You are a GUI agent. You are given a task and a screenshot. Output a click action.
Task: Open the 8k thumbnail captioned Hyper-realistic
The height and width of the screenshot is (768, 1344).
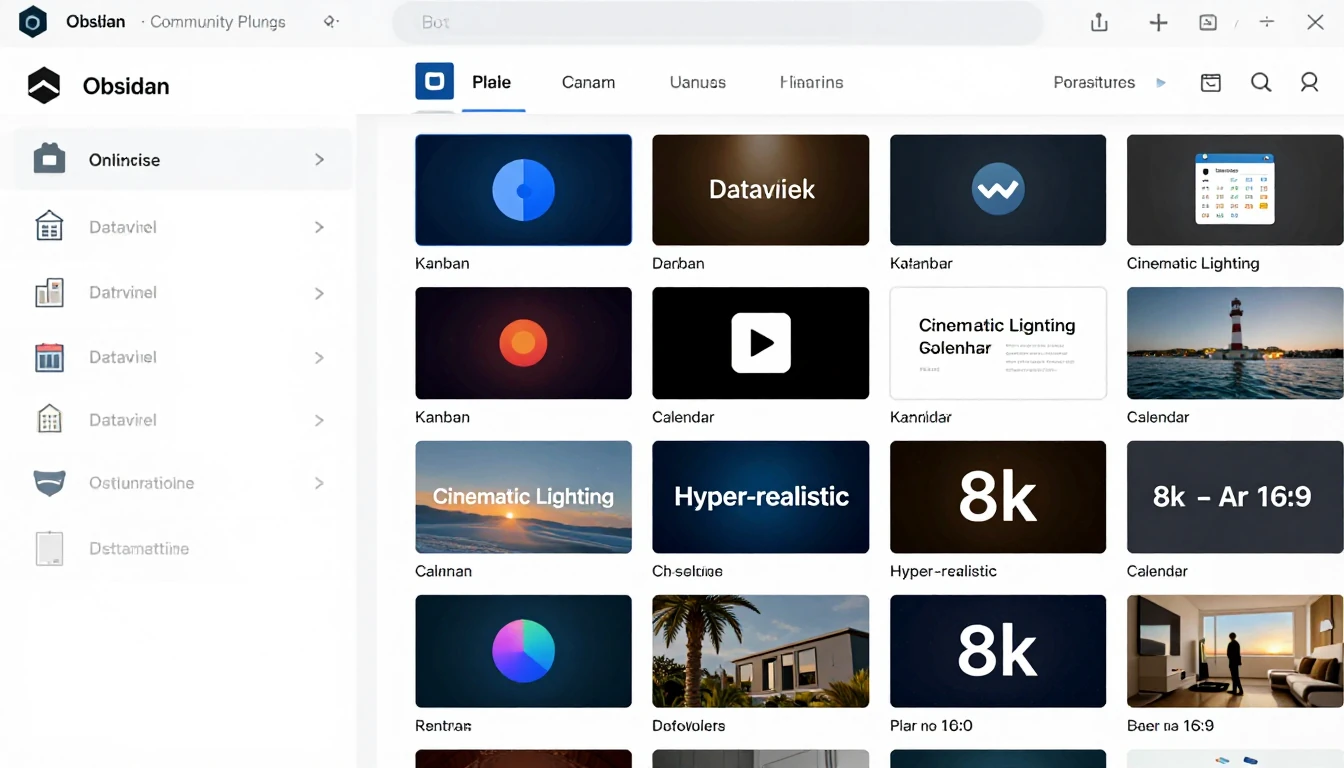[x=998, y=497]
